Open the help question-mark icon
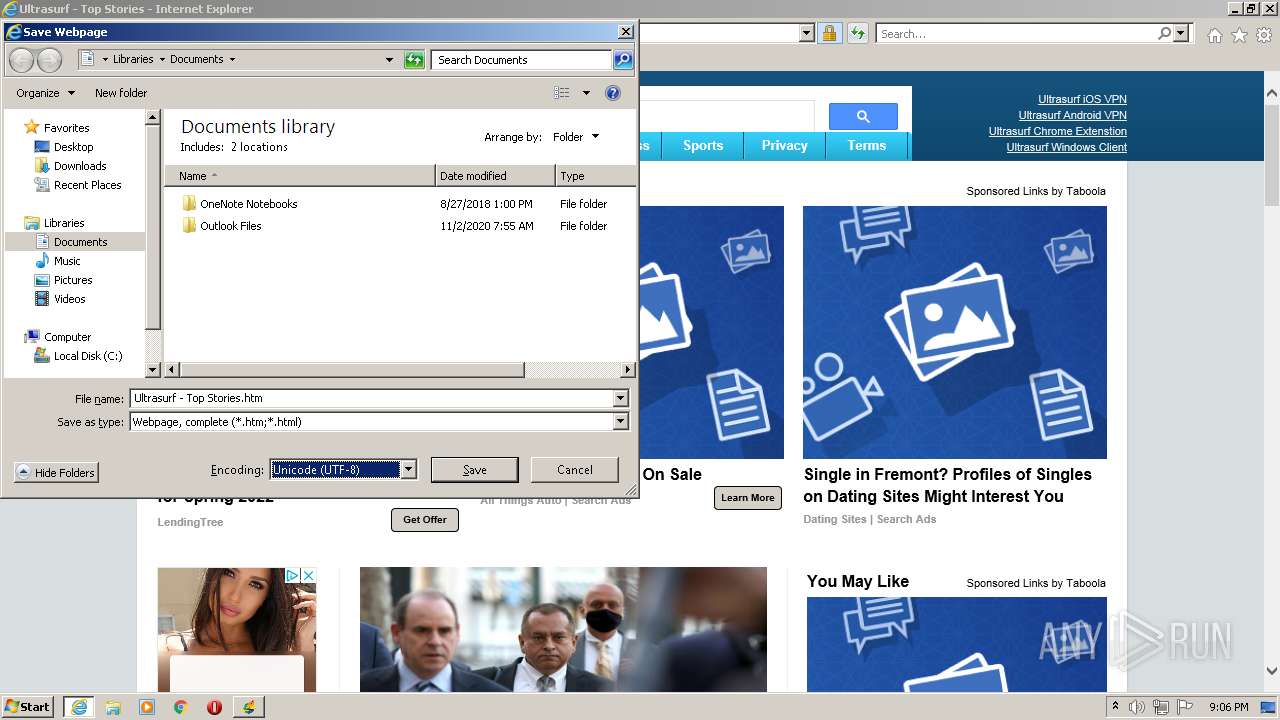Image resolution: width=1280 pixels, height=720 pixels. [x=613, y=93]
